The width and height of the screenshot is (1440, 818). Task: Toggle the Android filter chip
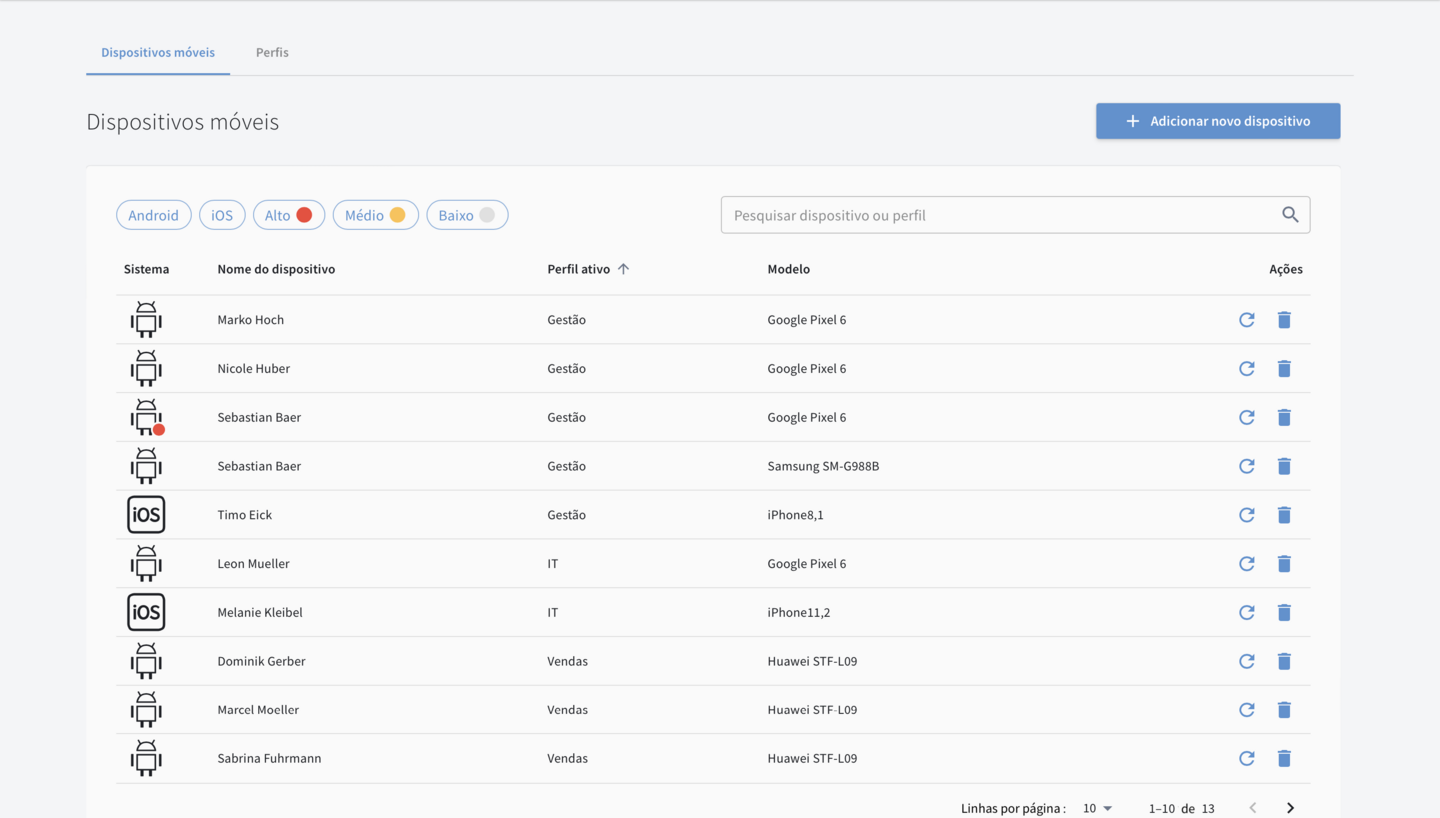pos(154,215)
